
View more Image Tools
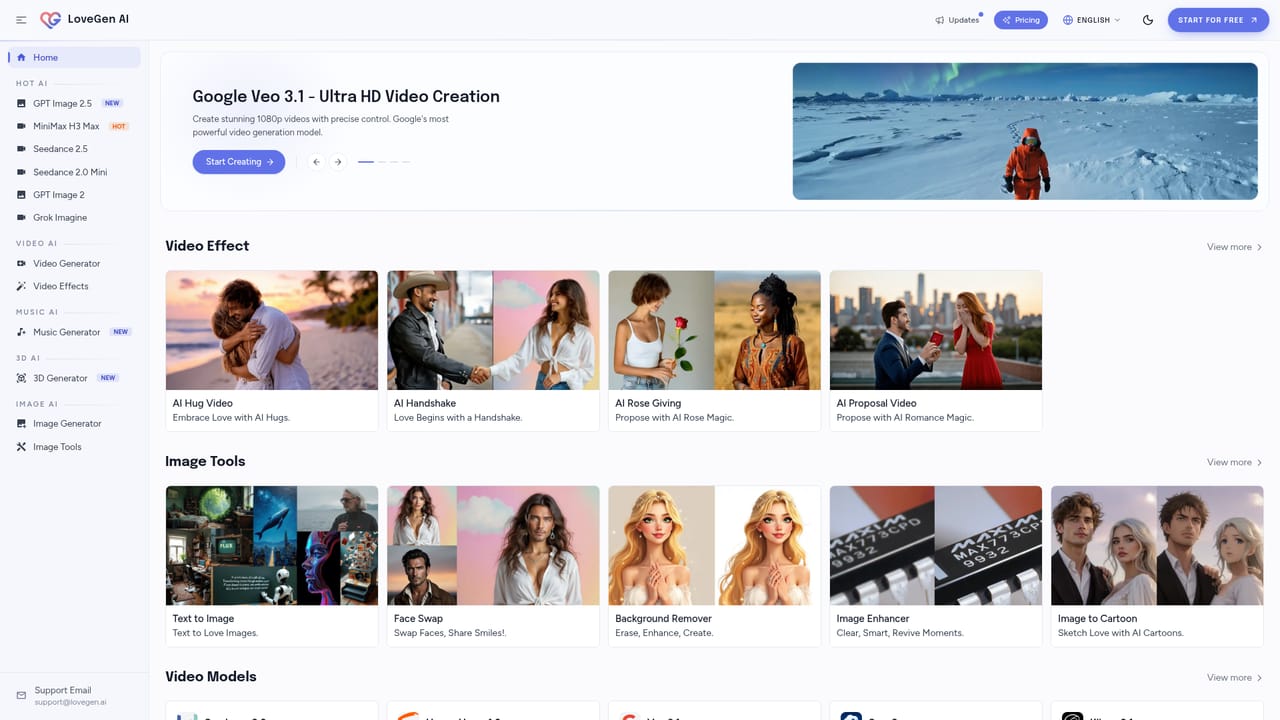point(1234,462)
